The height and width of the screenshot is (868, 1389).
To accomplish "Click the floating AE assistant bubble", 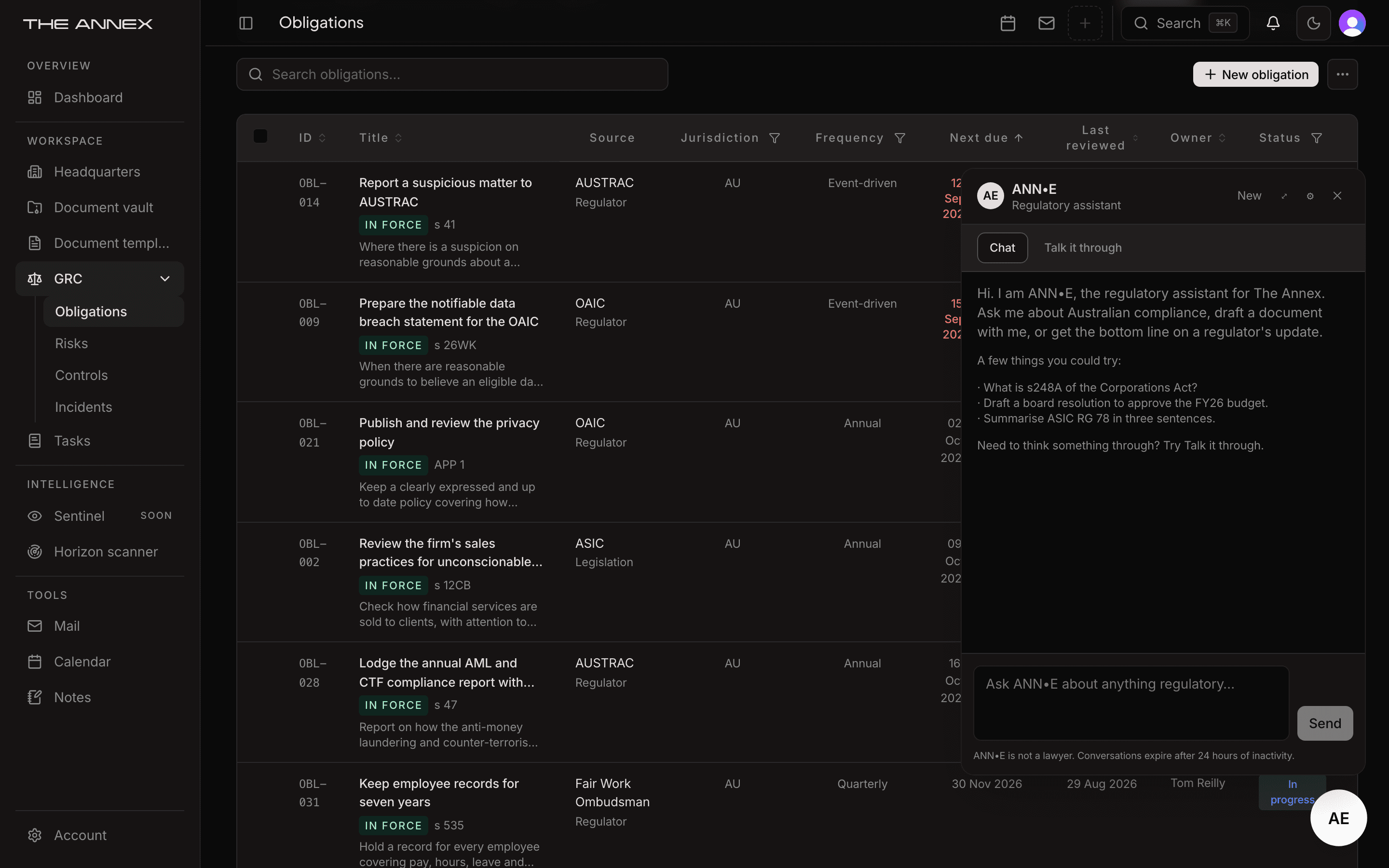I will point(1338,817).
